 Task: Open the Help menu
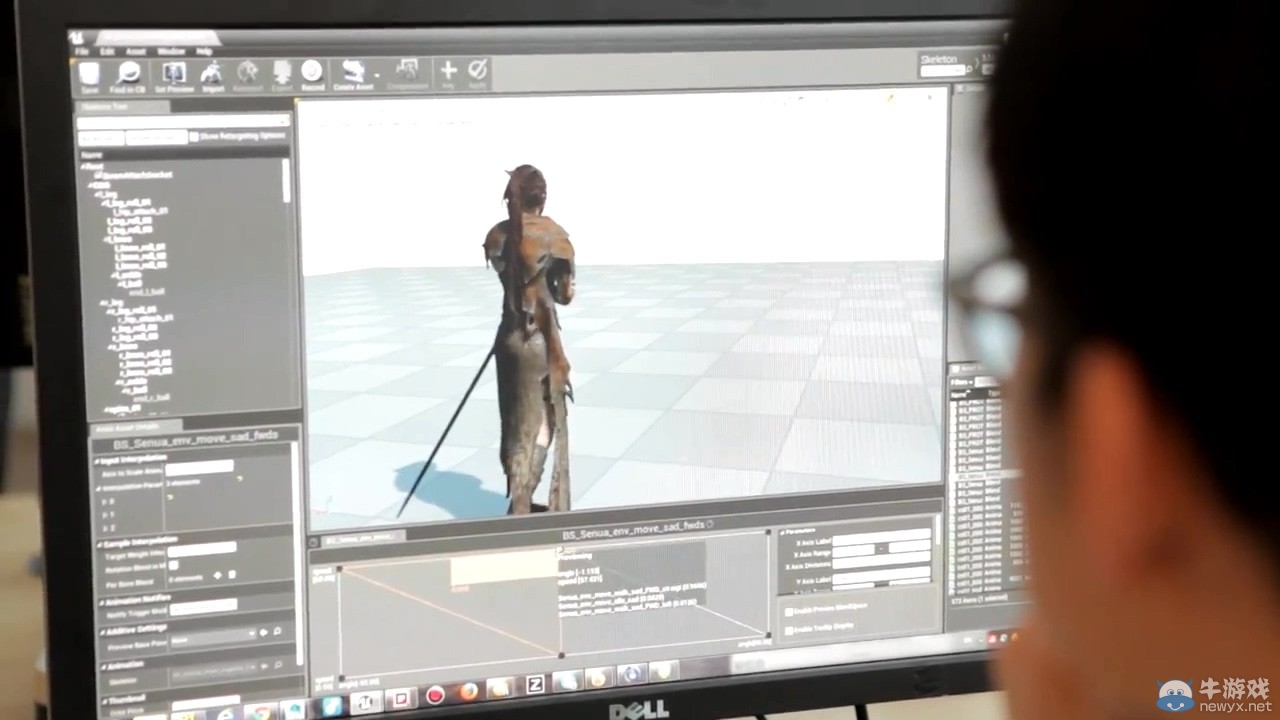[204, 51]
